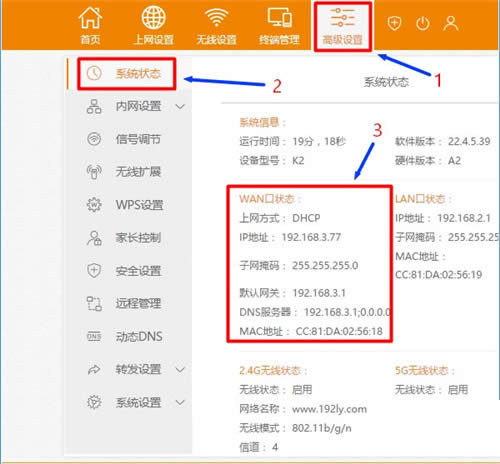500x464 pixels.
Task: Open the user account icon
Action: coord(451,23)
